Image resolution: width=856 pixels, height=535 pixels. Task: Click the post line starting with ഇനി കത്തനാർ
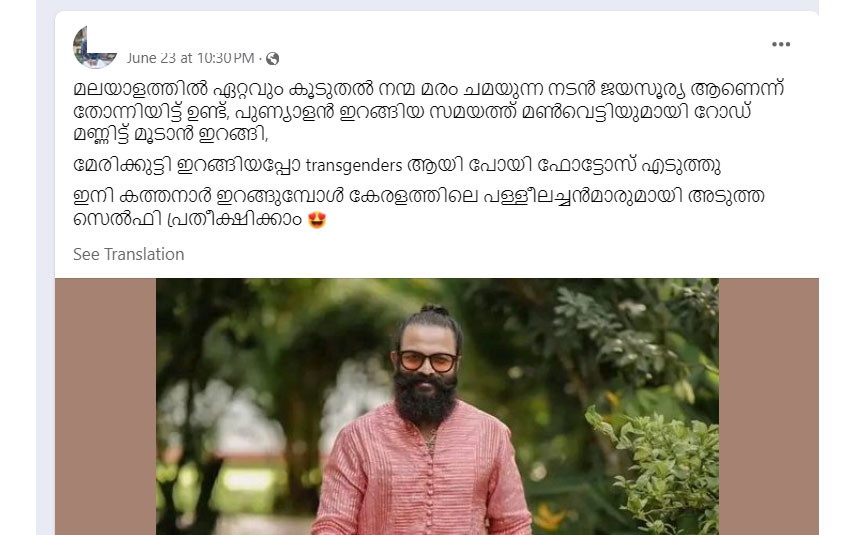point(419,196)
